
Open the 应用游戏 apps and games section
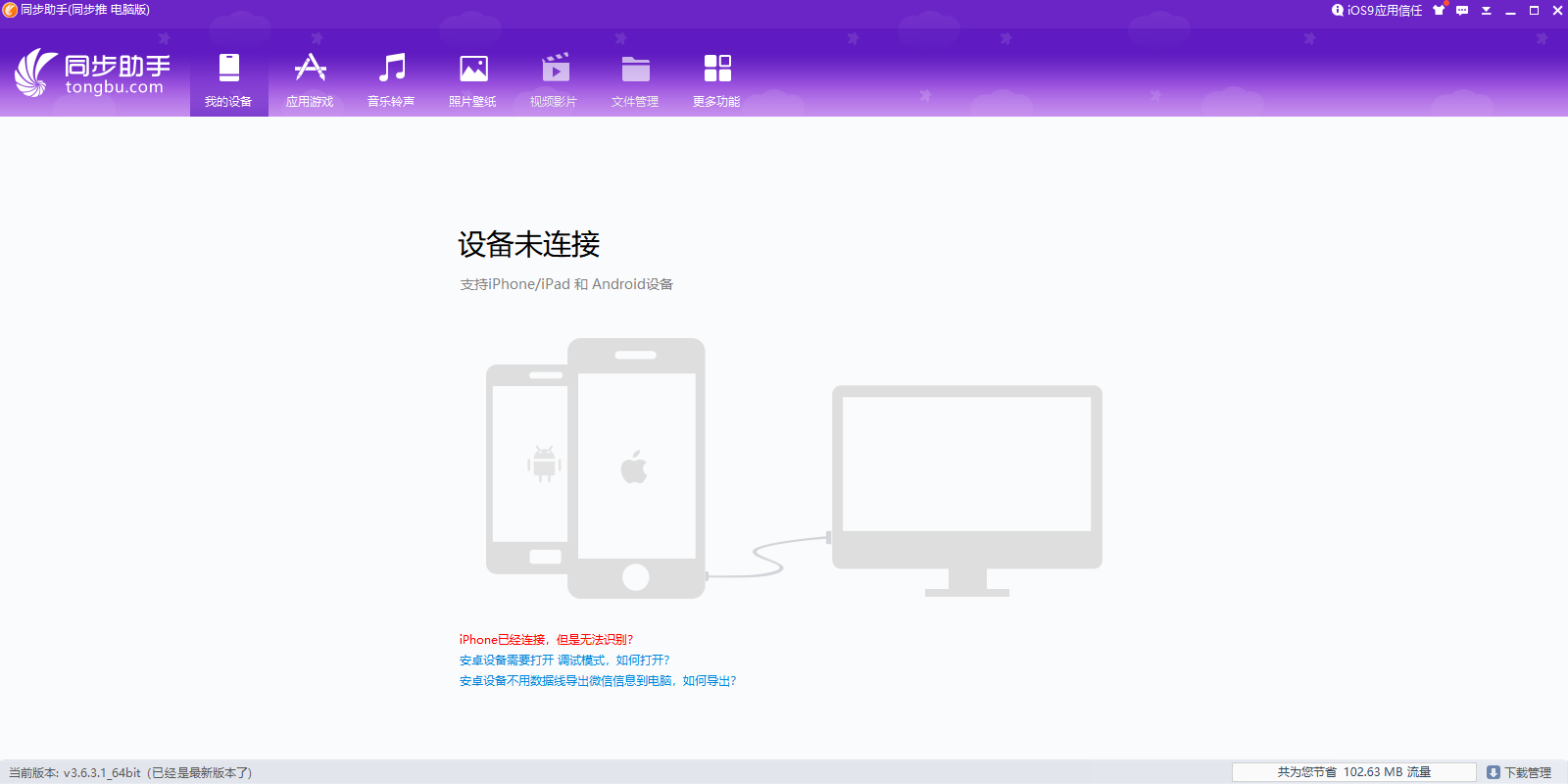(310, 79)
